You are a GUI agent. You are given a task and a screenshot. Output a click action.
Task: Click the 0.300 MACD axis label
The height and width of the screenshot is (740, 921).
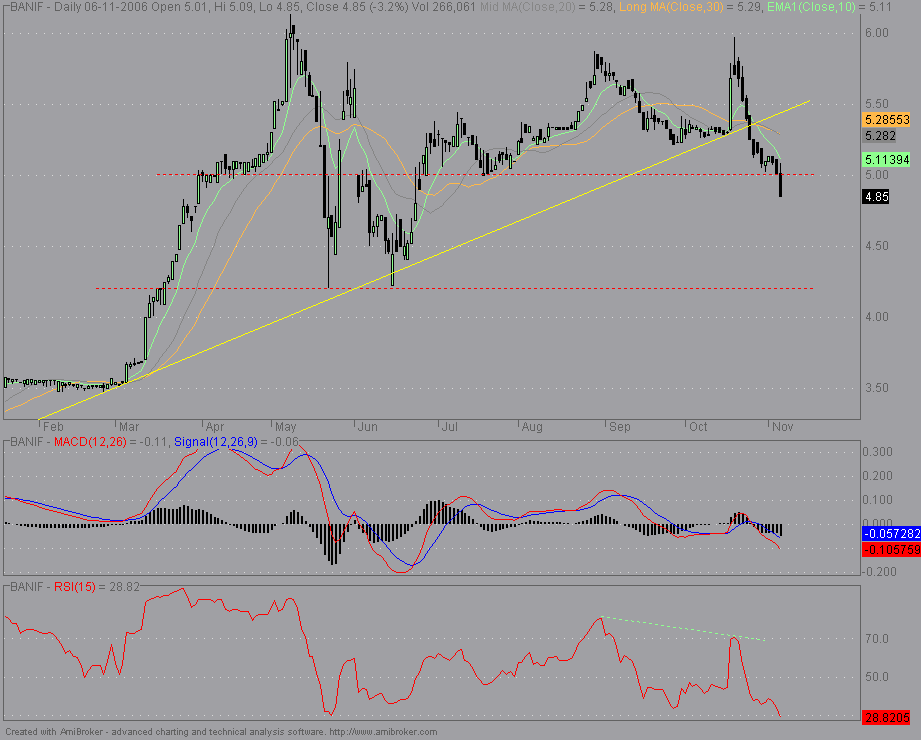[x=877, y=452]
